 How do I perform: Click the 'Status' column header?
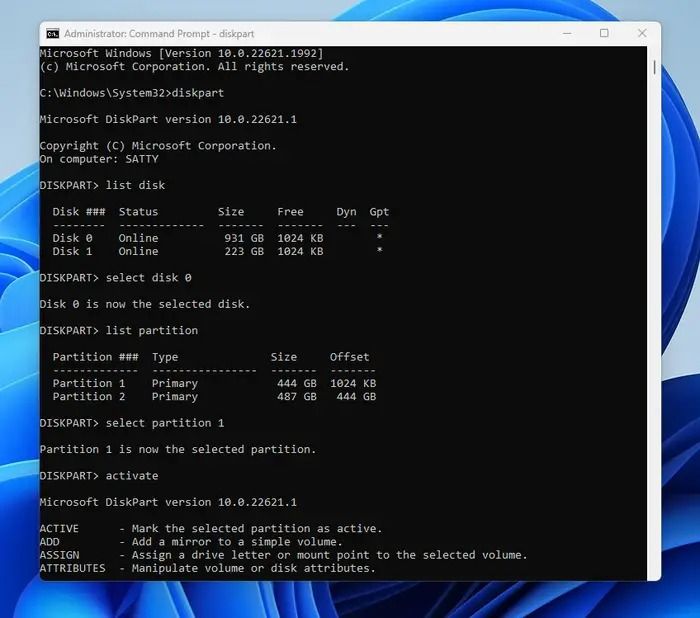click(138, 212)
